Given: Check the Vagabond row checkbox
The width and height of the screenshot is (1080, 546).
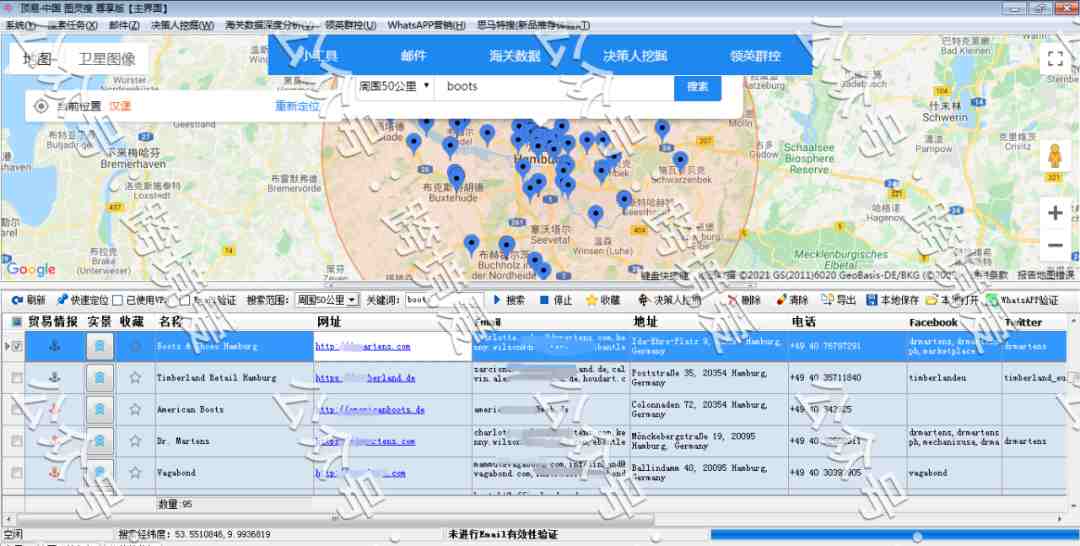Looking at the screenshot, I should click(x=17, y=472).
